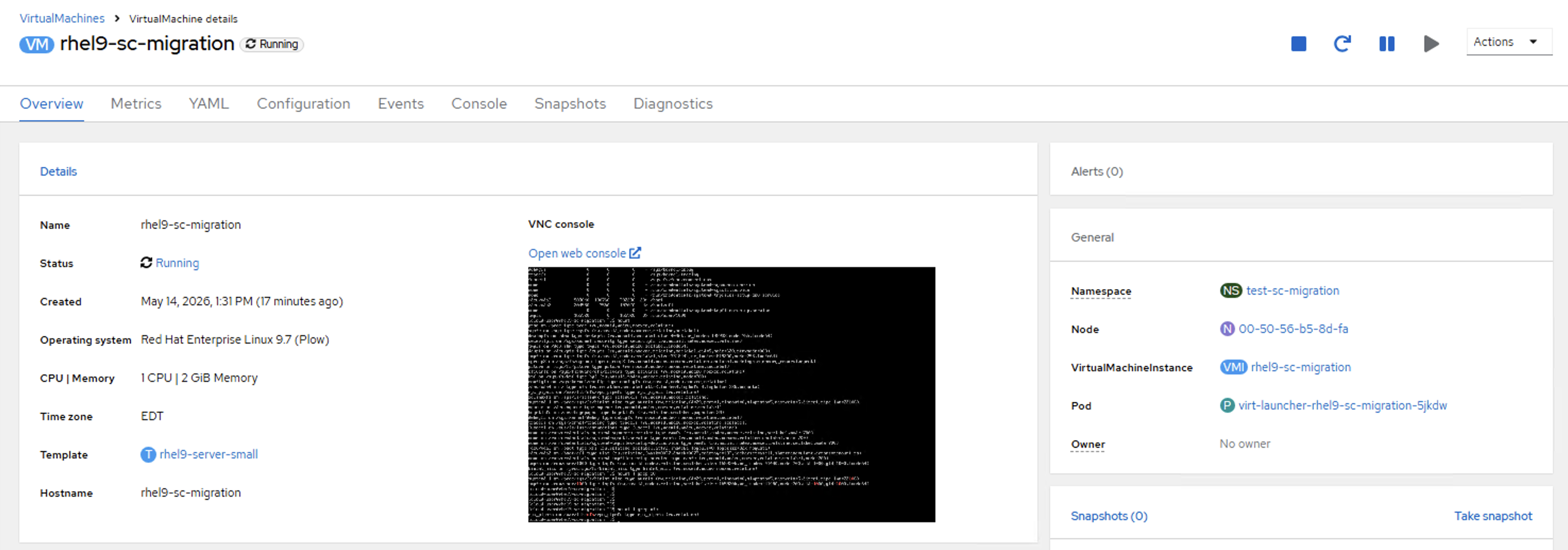Open pod virt-launcher-rhel9-sc-migration-5jkdw link
The image size is (1568, 550).
pyautogui.click(x=1343, y=406)
